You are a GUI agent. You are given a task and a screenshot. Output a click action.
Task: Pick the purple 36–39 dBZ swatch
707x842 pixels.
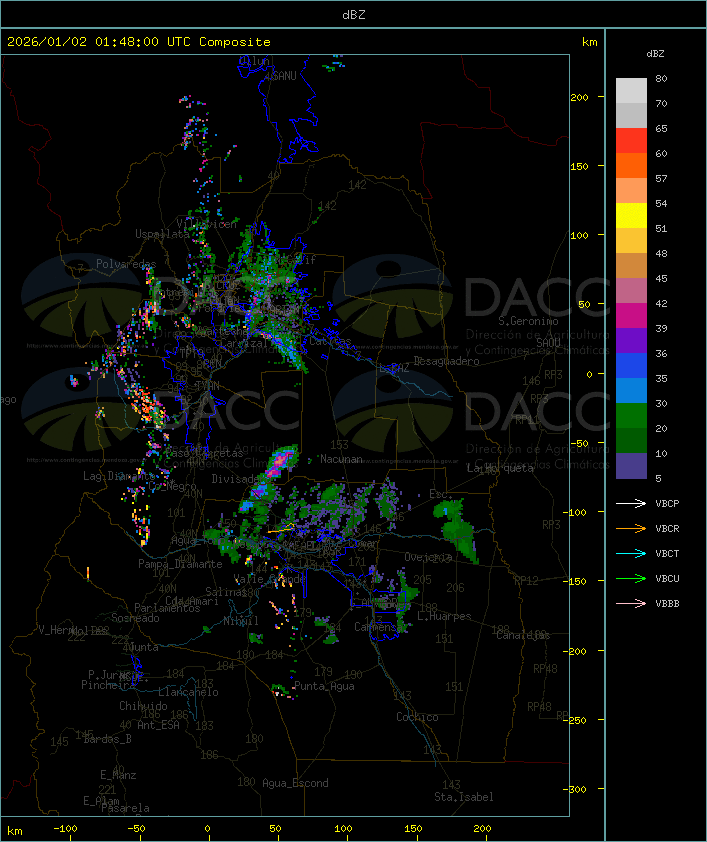coord(631,340)
